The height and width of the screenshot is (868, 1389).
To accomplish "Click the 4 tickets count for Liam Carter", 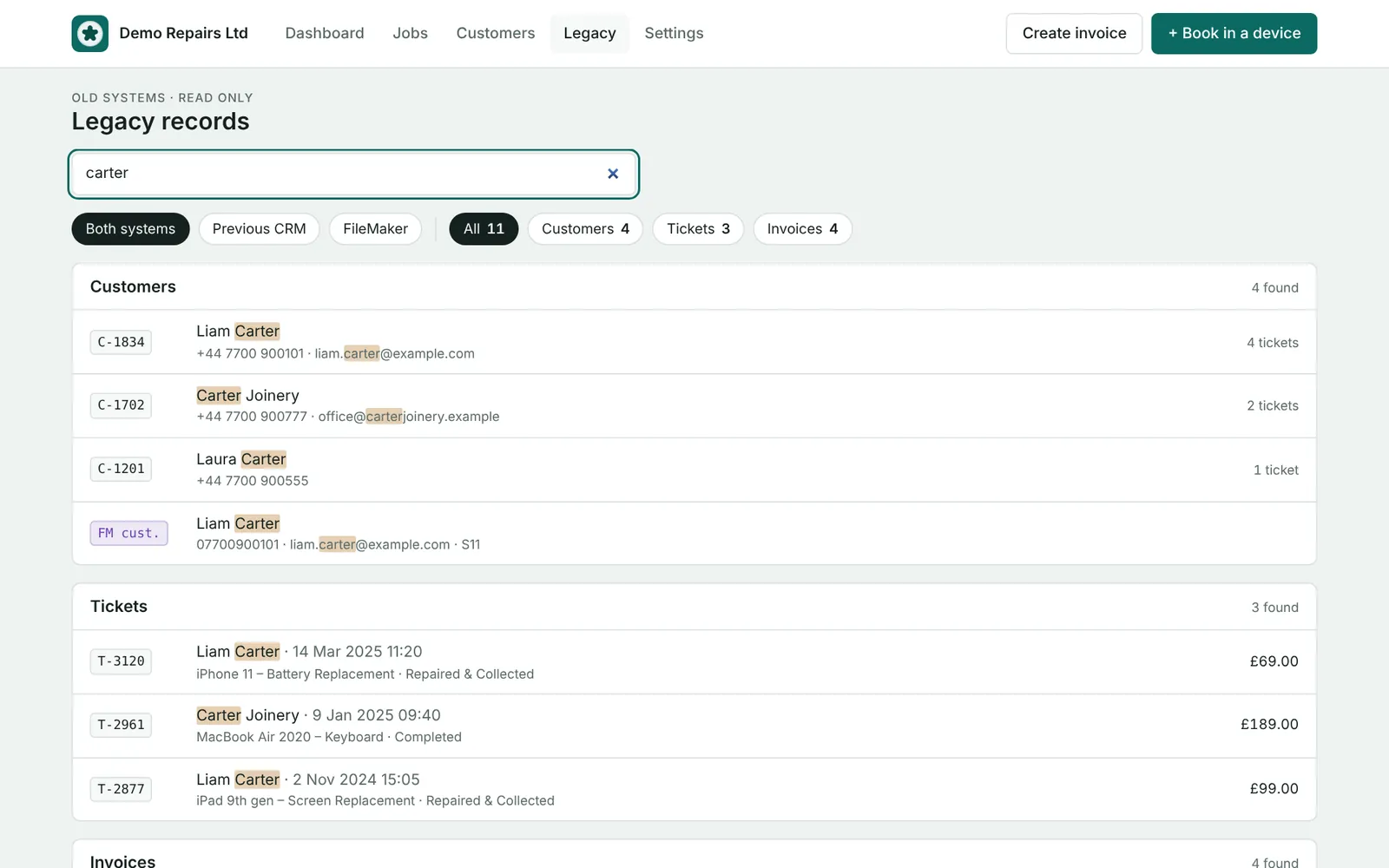I will (1272, 343).
